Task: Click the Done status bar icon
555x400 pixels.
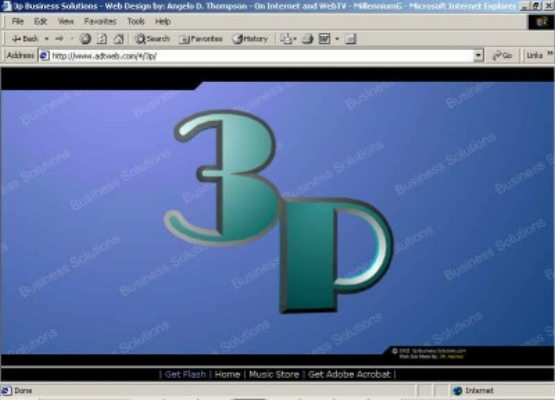Action: click(x=6, y=391)
